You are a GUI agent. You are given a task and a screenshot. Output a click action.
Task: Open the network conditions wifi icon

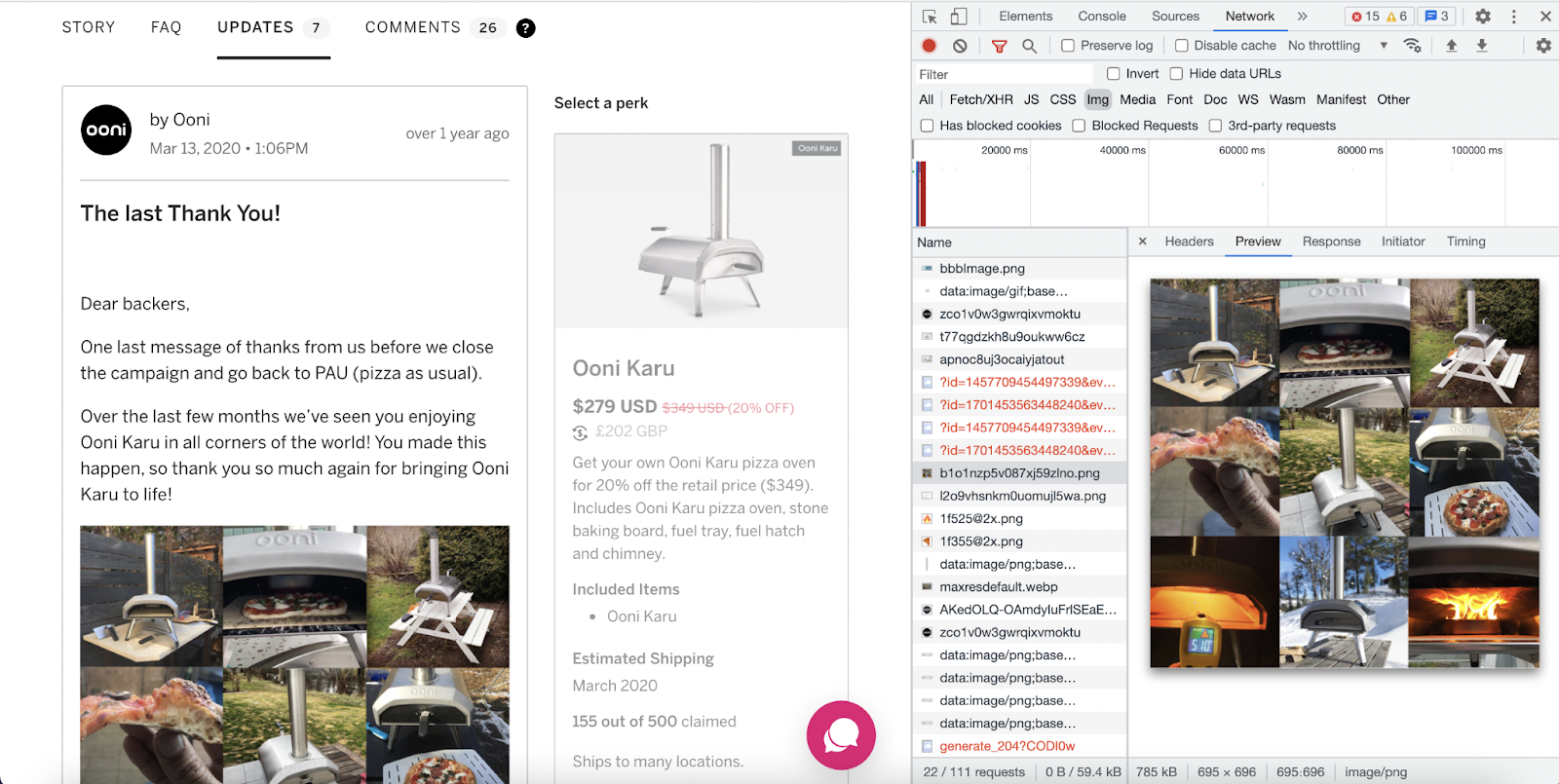[1412, 46]
